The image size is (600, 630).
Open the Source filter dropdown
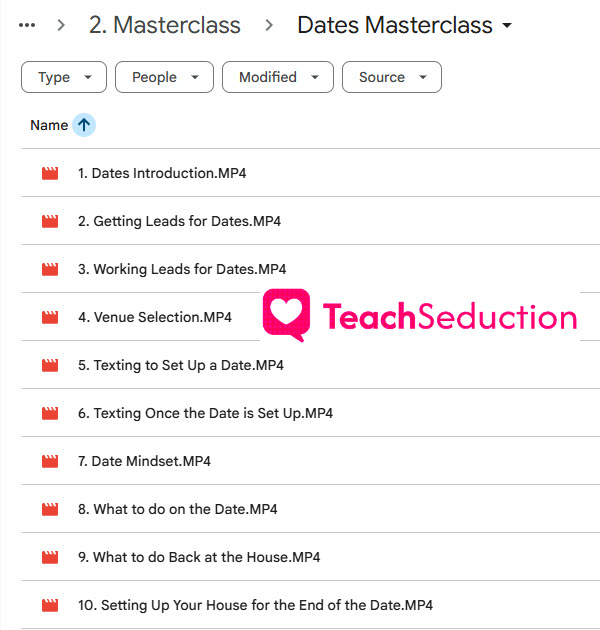point(392,77)
